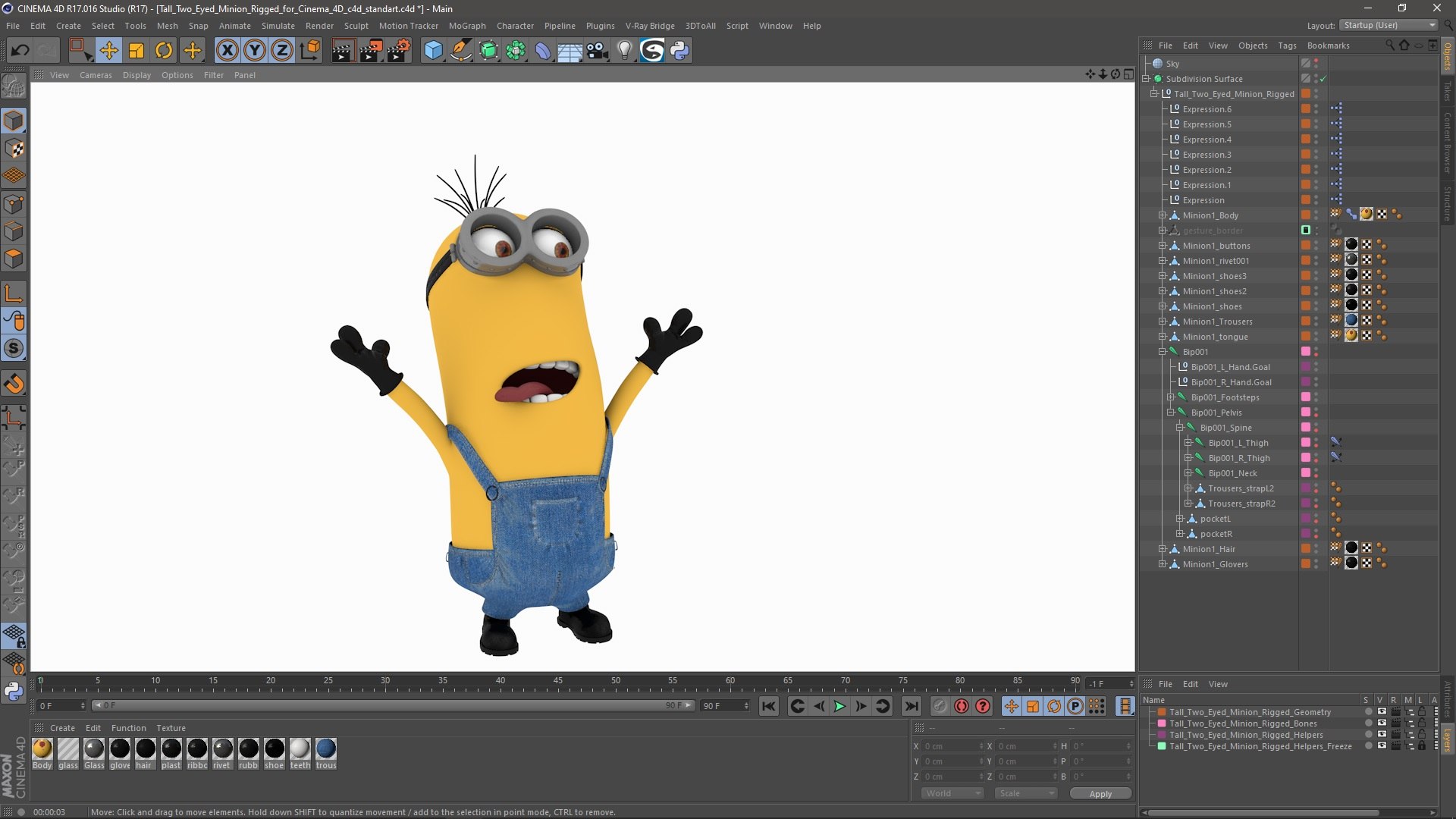Open the Simulate menu

pyautogui.click(x=278, y=26)
